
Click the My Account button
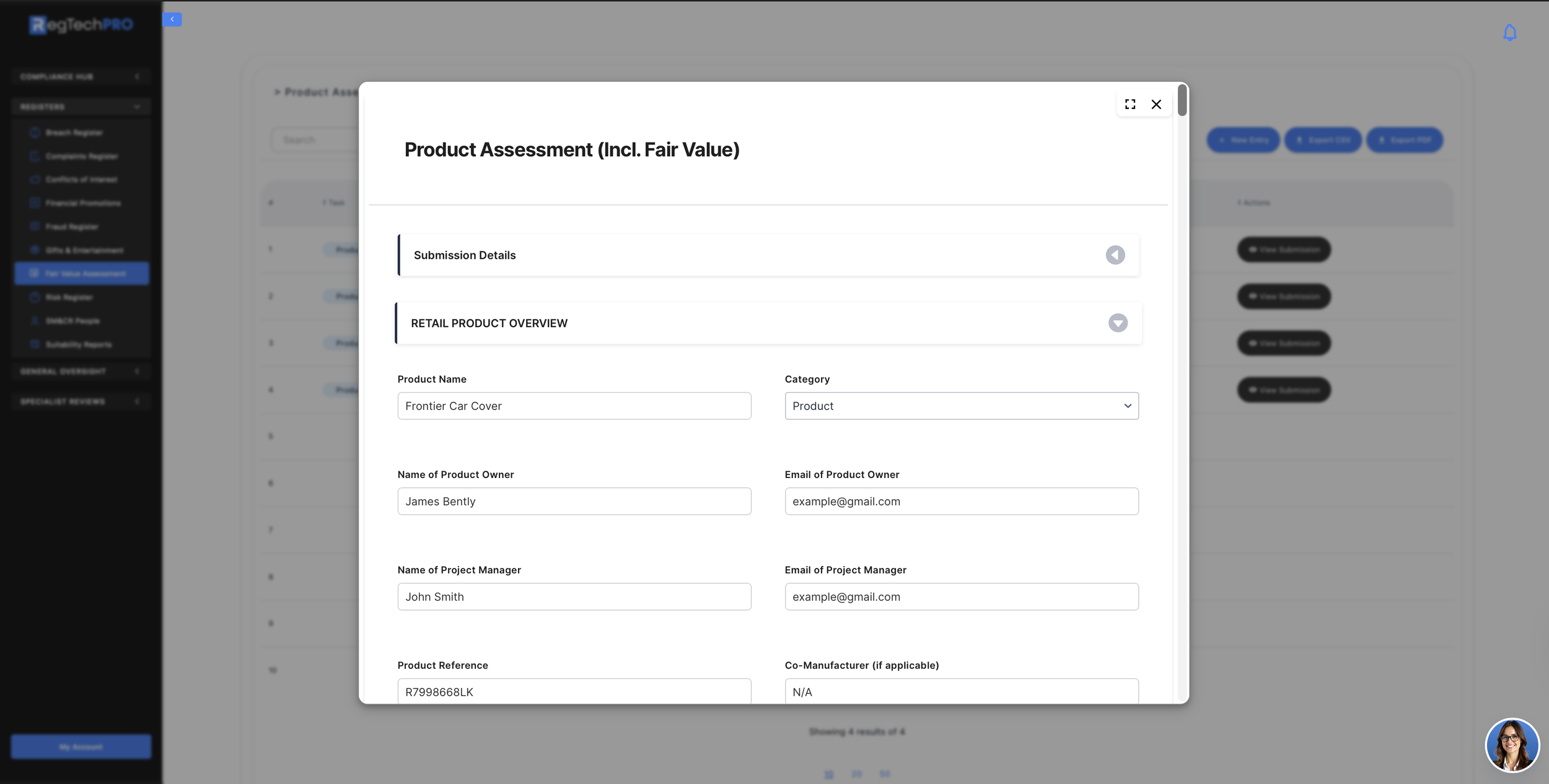tap(81, 747)
